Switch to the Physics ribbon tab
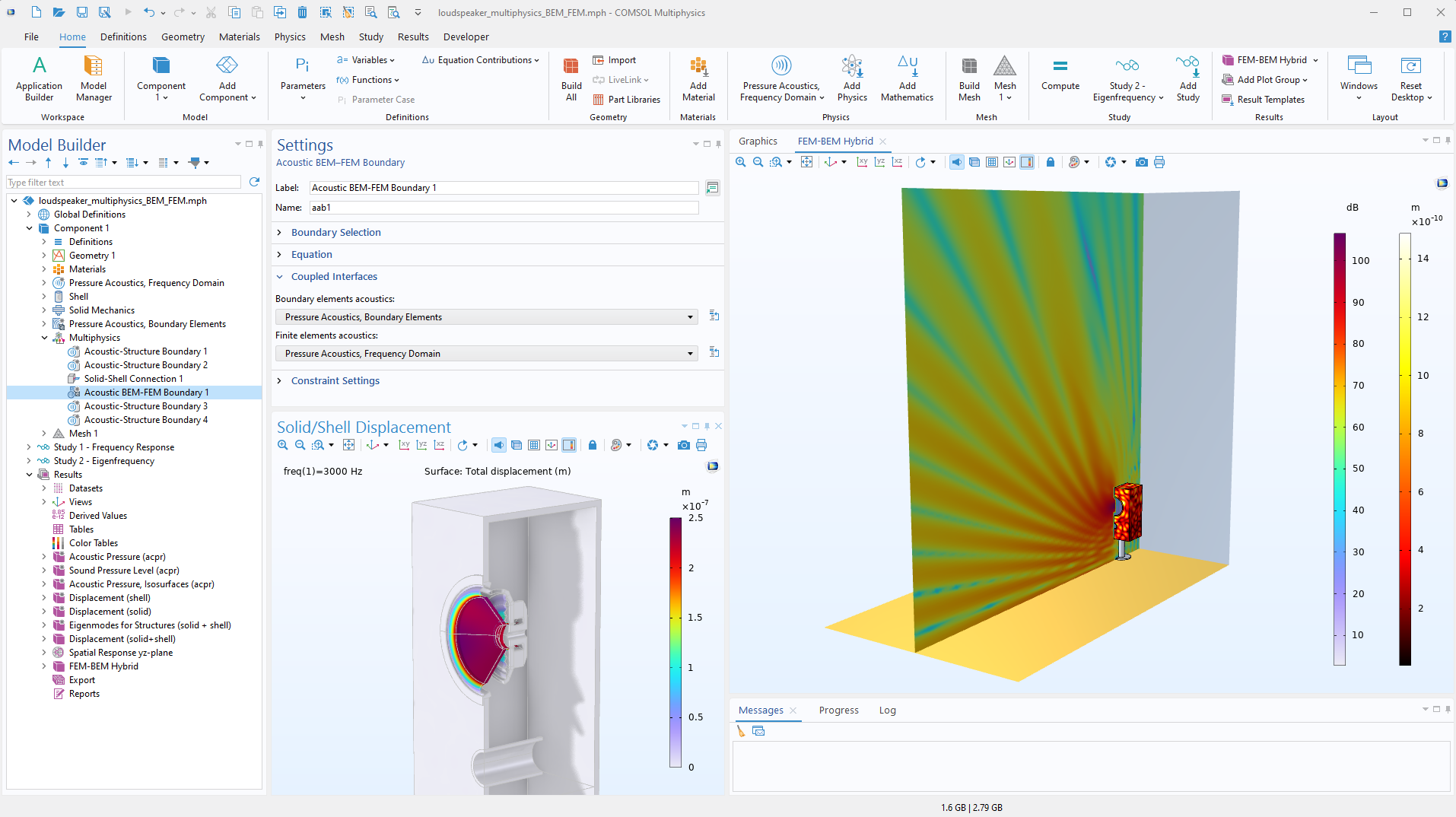The height and width of the screenshot is (817, 1456). [290, 37]
